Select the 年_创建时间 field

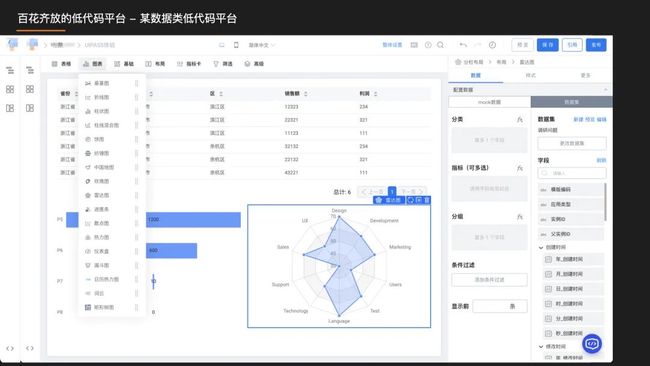coord(573,259)
